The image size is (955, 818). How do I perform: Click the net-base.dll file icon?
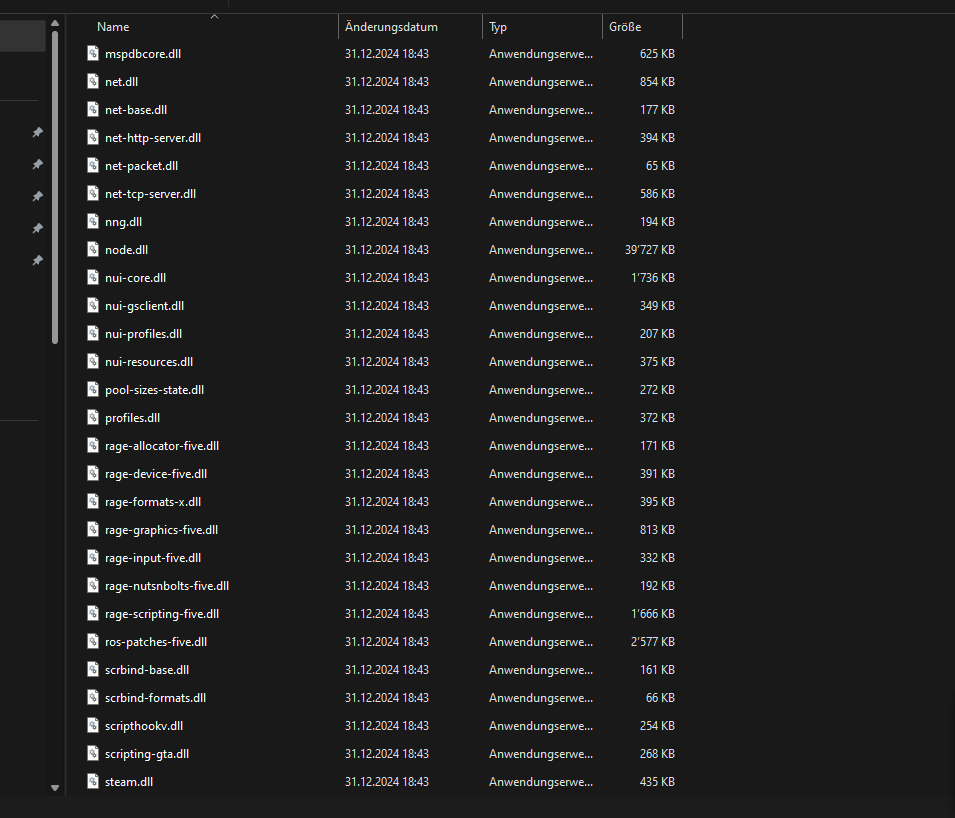pos(93,110)
